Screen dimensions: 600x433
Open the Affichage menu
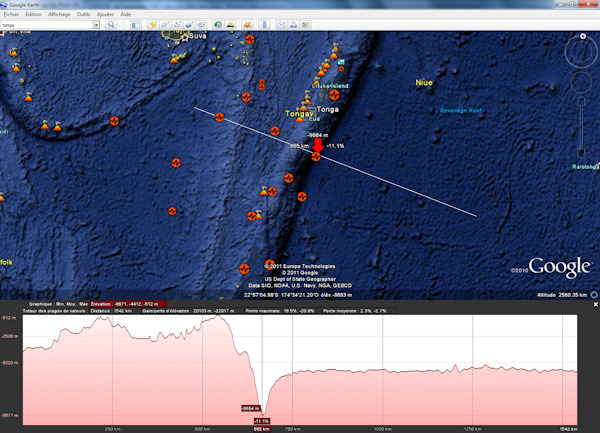pyautogui.click(x=59, y=14)
